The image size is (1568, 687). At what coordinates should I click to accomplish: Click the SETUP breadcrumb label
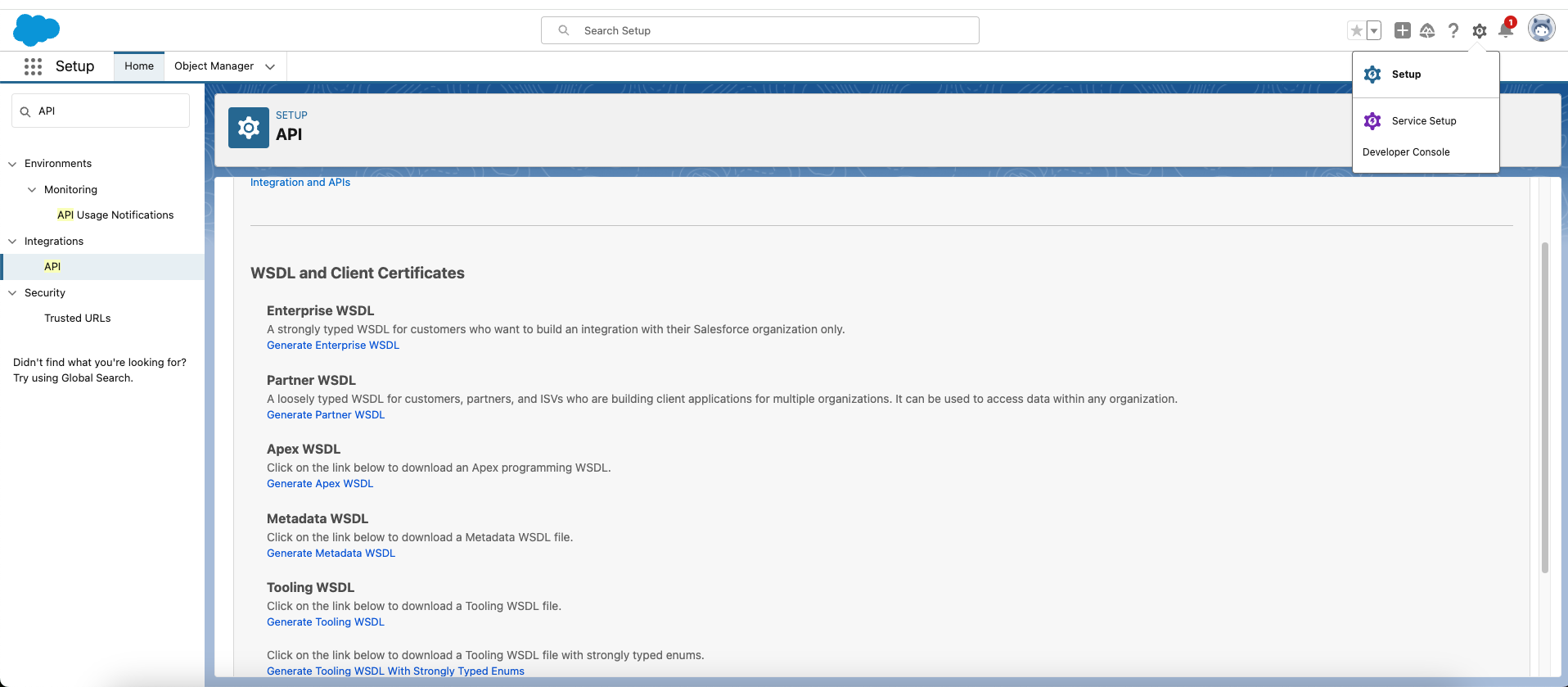click(291, 115)
